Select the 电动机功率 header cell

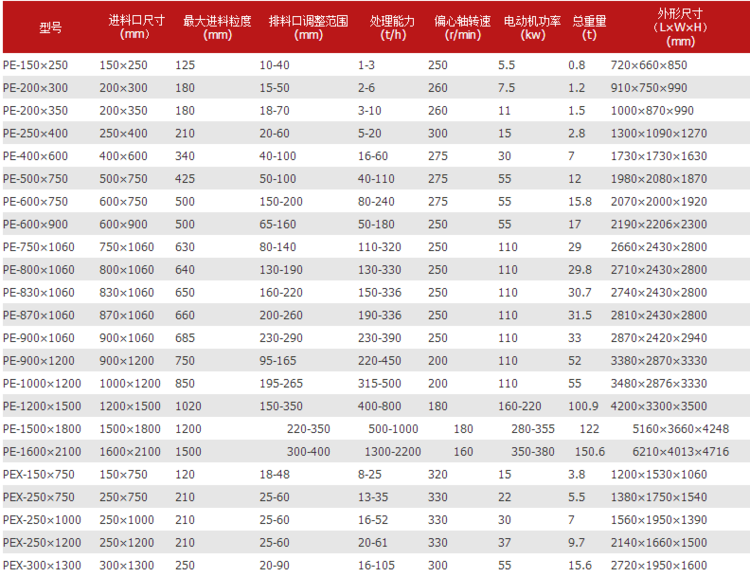[525, 27]
